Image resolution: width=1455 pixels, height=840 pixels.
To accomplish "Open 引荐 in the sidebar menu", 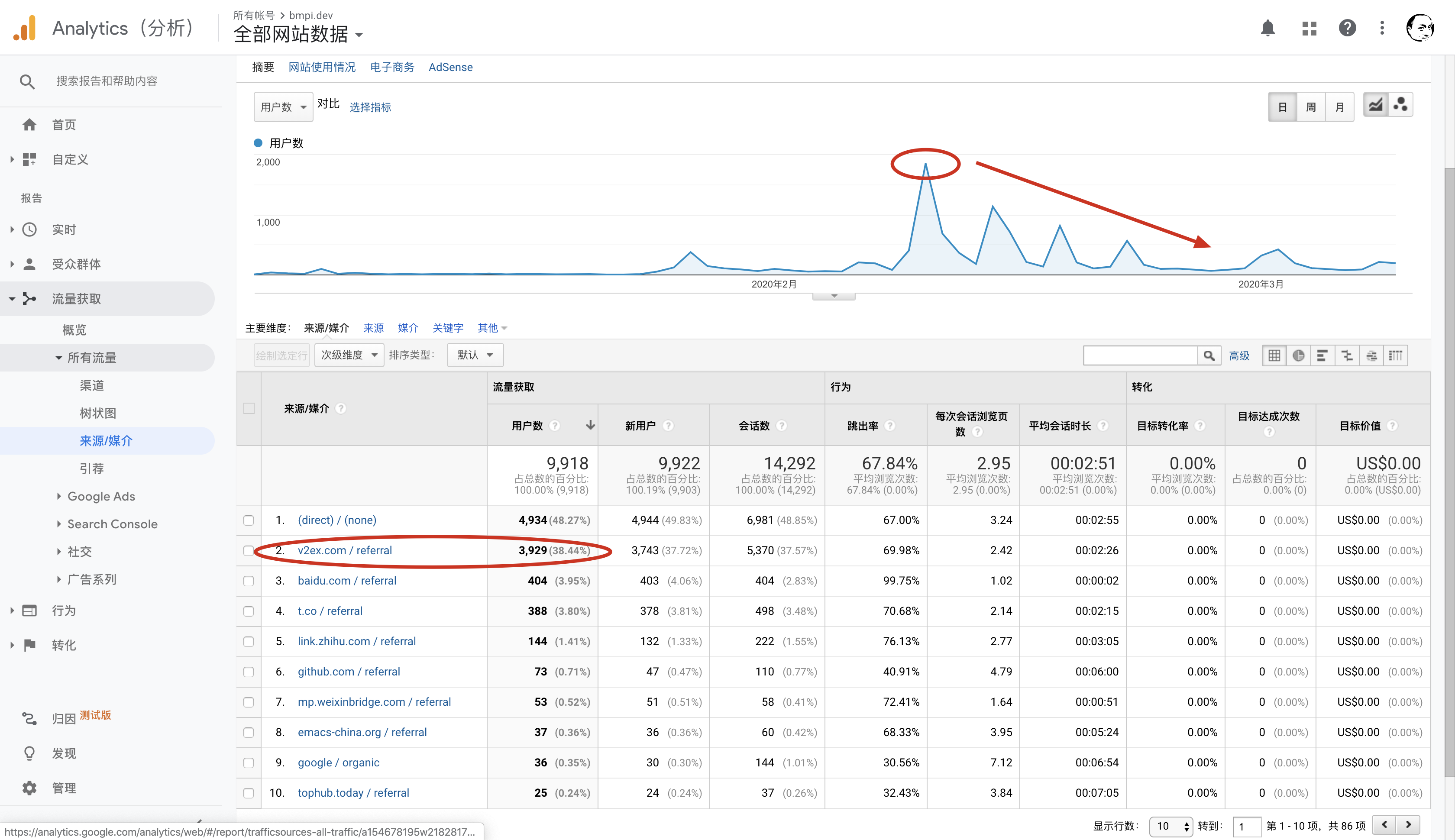I will point(91,468).
